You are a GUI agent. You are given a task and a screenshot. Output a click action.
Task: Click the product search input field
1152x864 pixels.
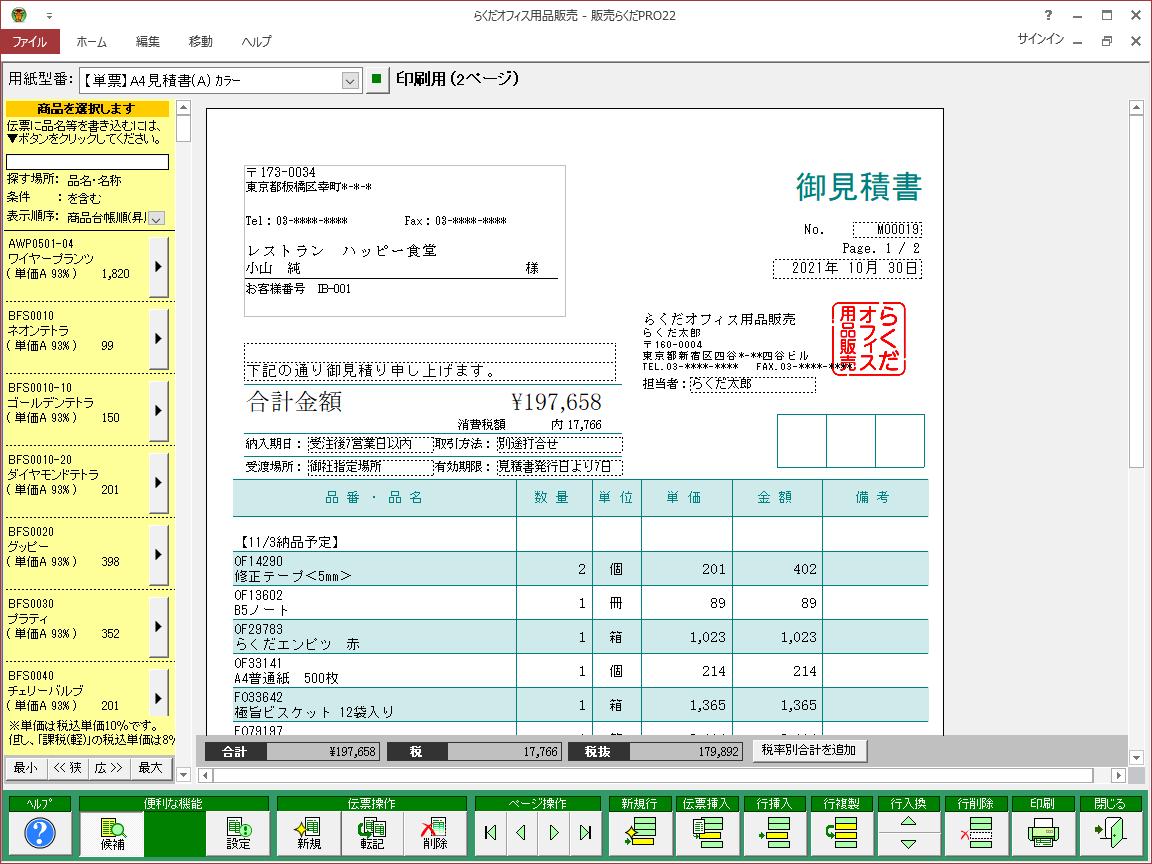point(87,162)
